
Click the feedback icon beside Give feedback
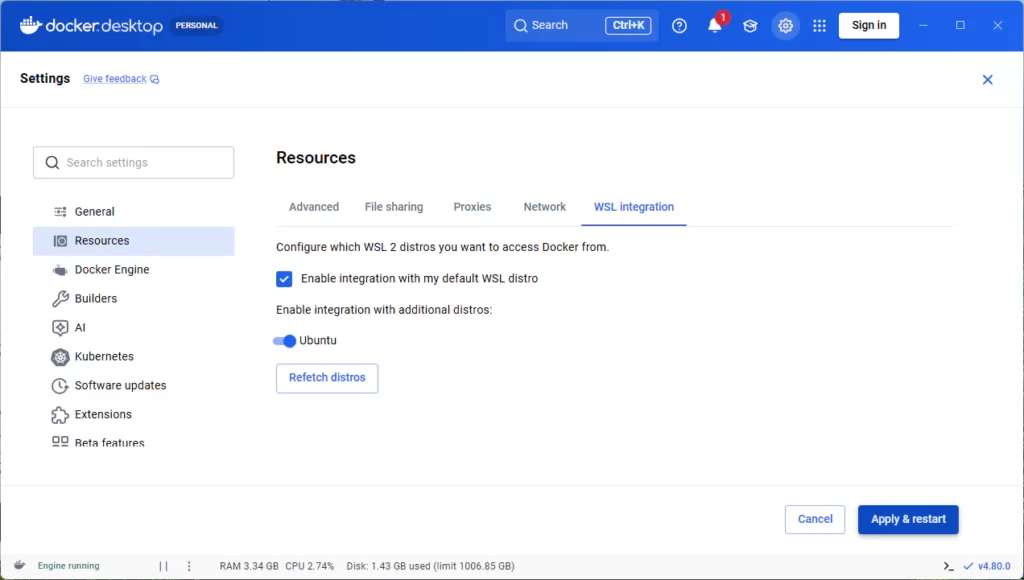[155, 79]
